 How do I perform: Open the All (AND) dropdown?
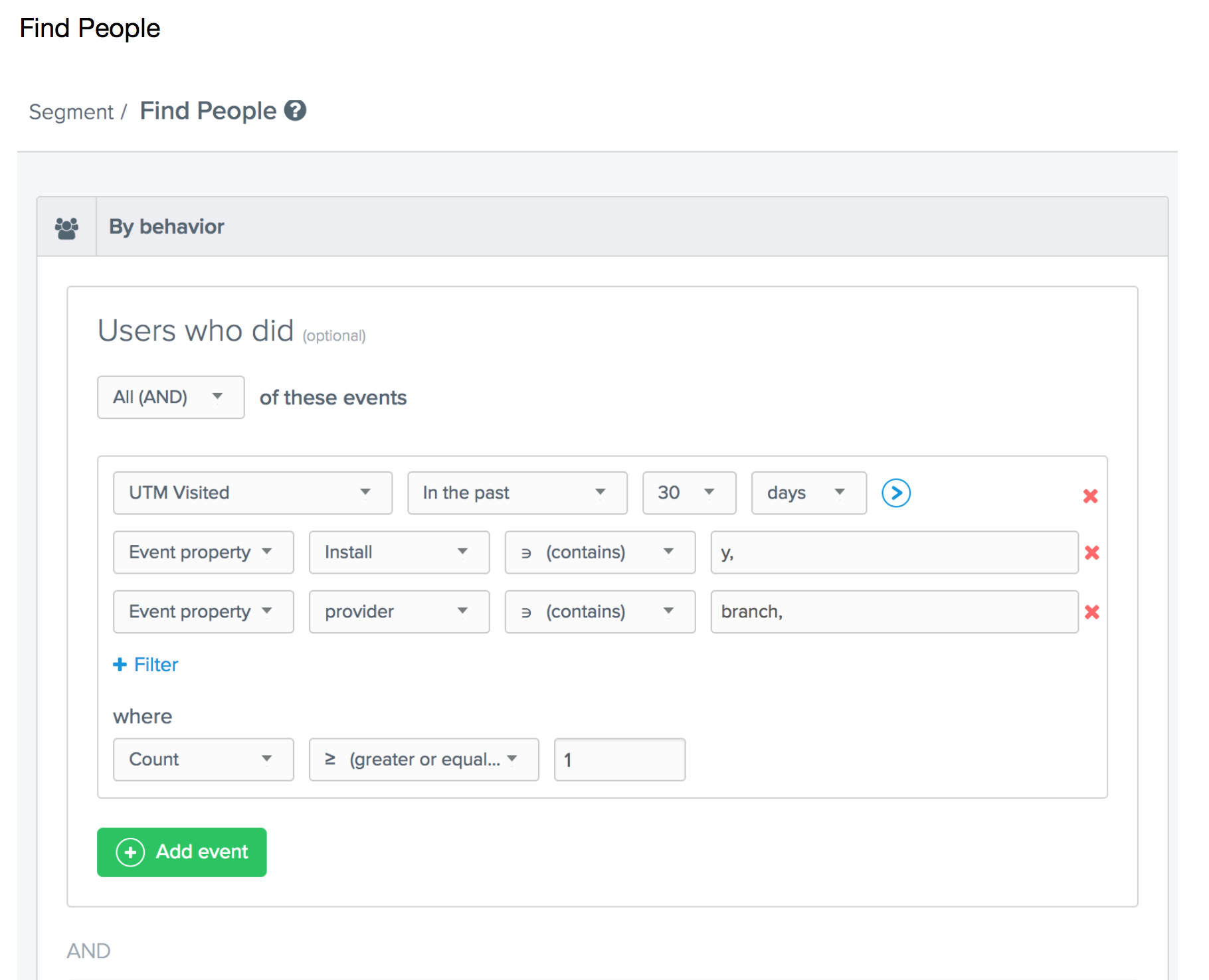[171, 397]
